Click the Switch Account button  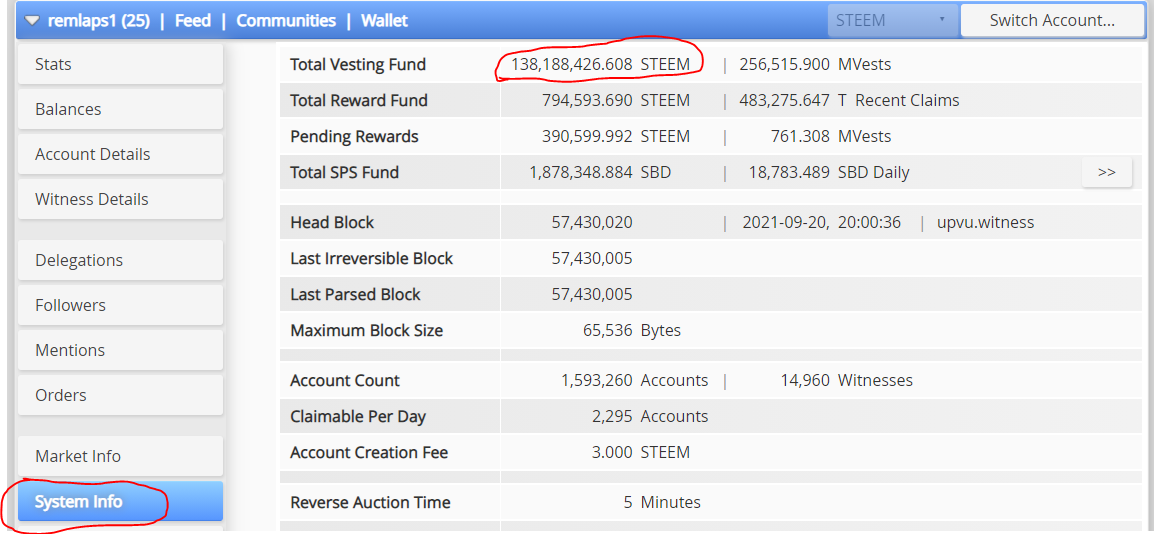click(x=1051, y=20)
